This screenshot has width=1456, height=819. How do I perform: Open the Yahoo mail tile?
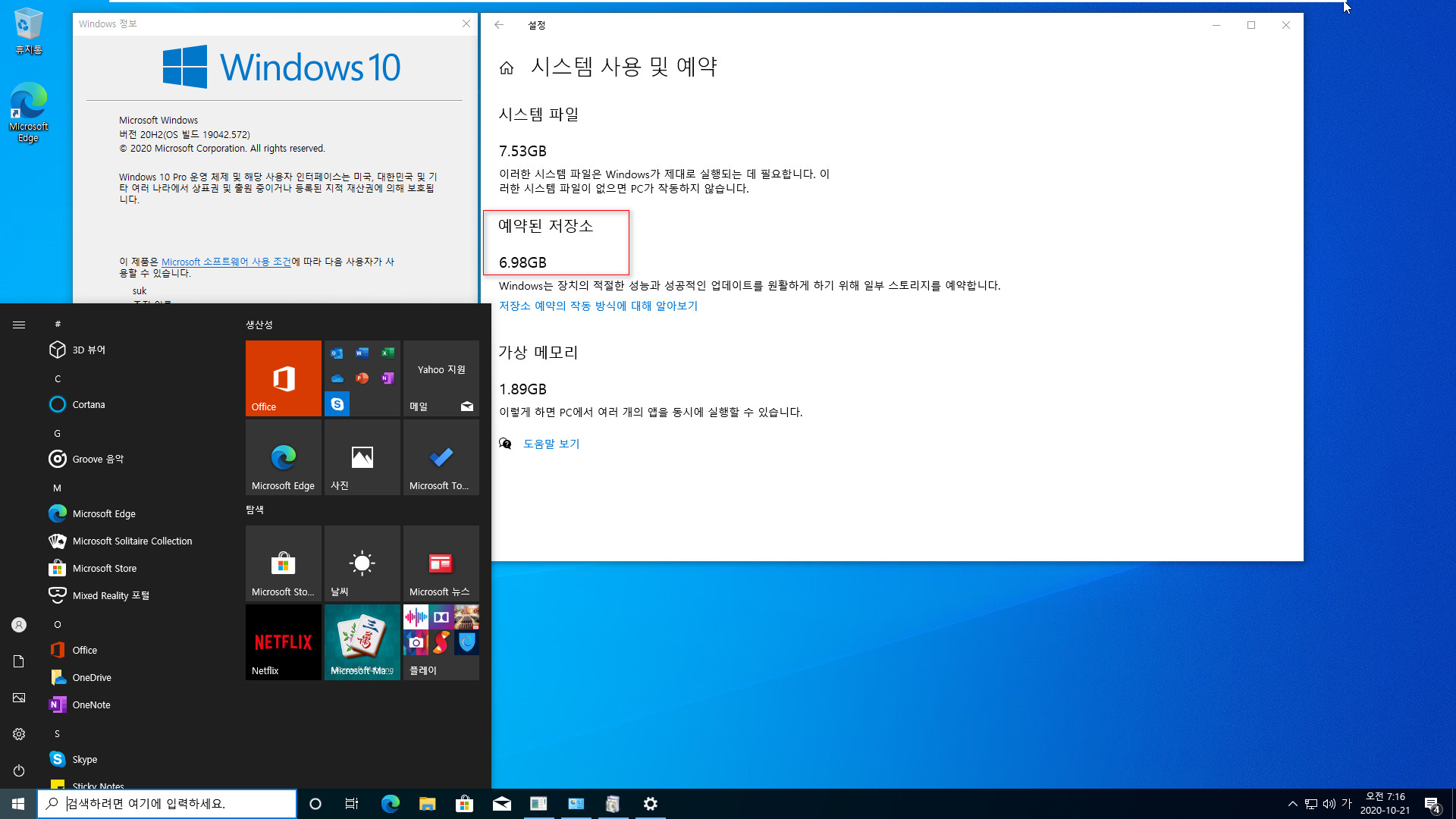tap(441, 378)
